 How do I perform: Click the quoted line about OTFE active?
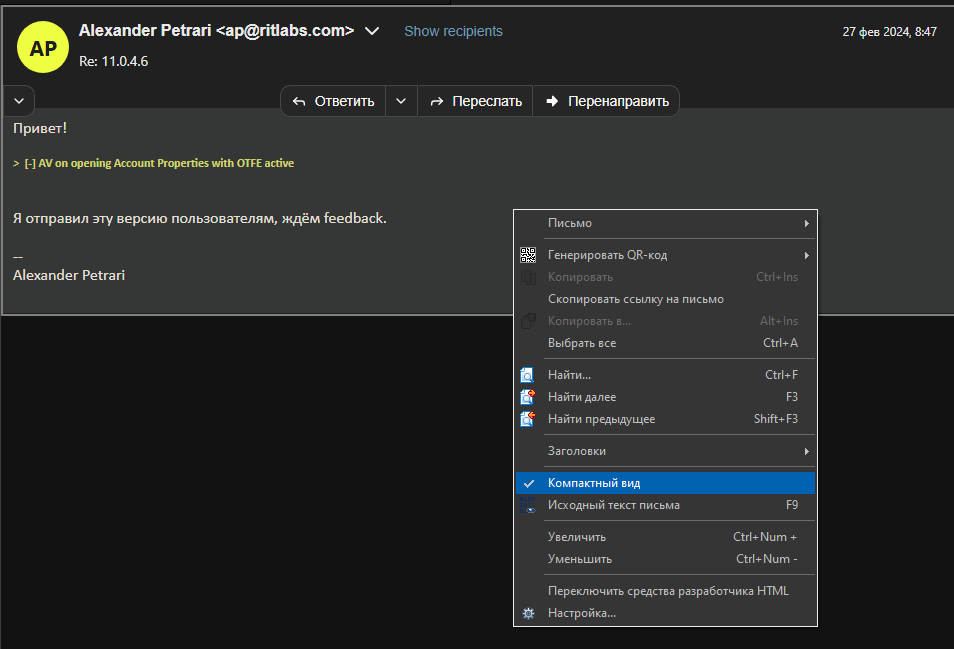tap(159, 163)
